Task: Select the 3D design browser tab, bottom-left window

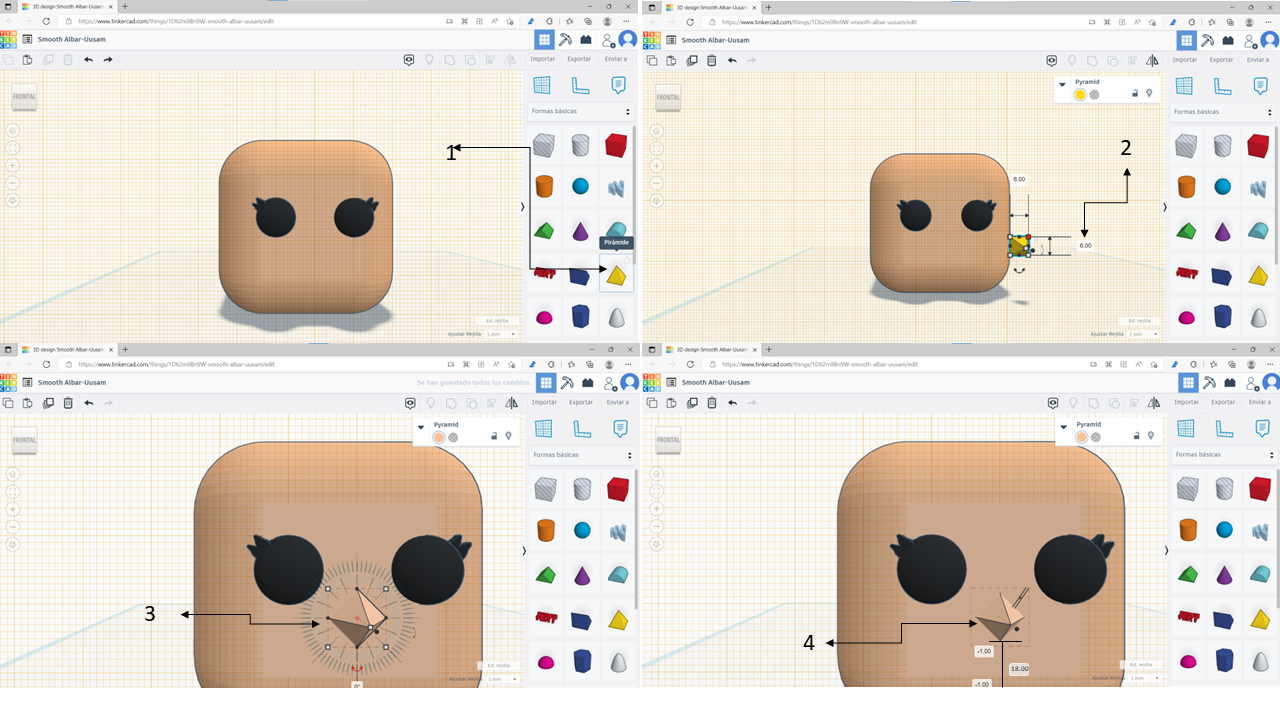Action: (x=65, y=350)
